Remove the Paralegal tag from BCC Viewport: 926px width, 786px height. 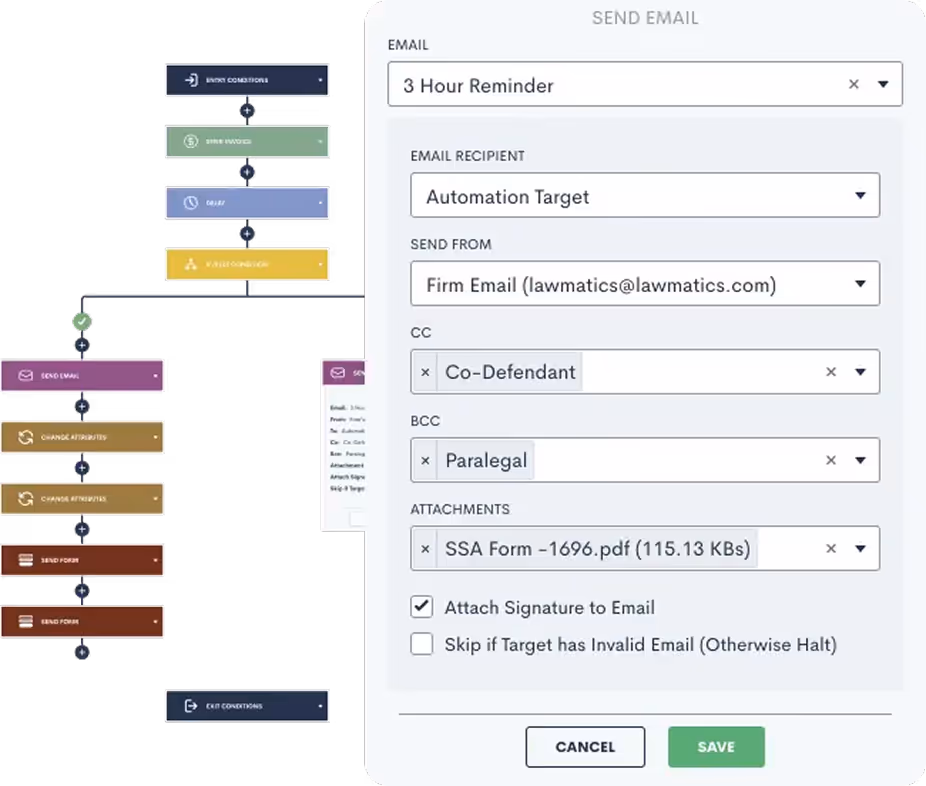point(425,460)
